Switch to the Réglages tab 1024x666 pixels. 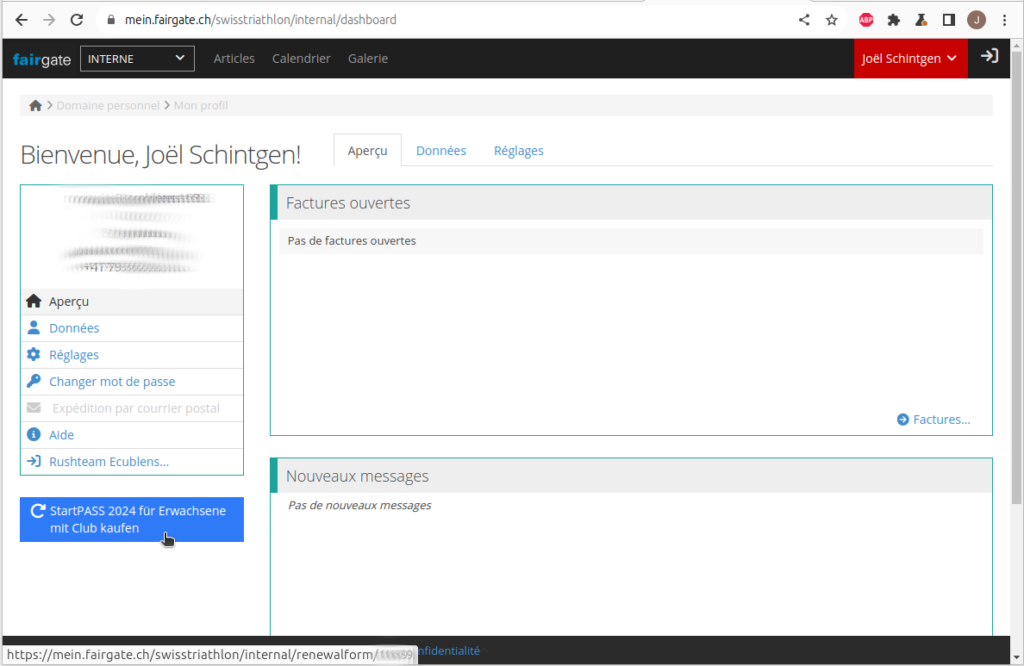pos(518,151)
